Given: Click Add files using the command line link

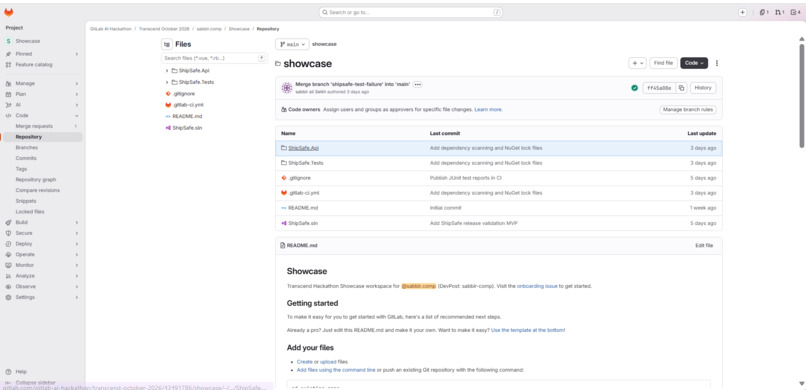Looking at the screenshot, I should [x=336, y=370].
